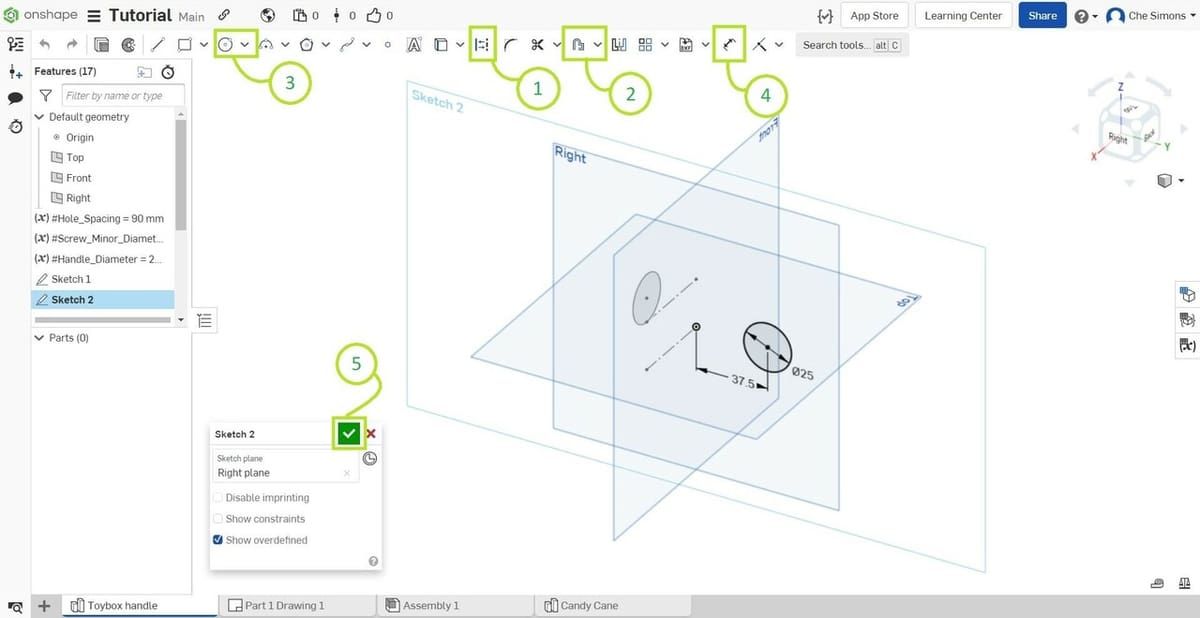Screen dimensions: 1200x618
Task: Click the stopwatch icon in Features header
Action: point(168,72)
